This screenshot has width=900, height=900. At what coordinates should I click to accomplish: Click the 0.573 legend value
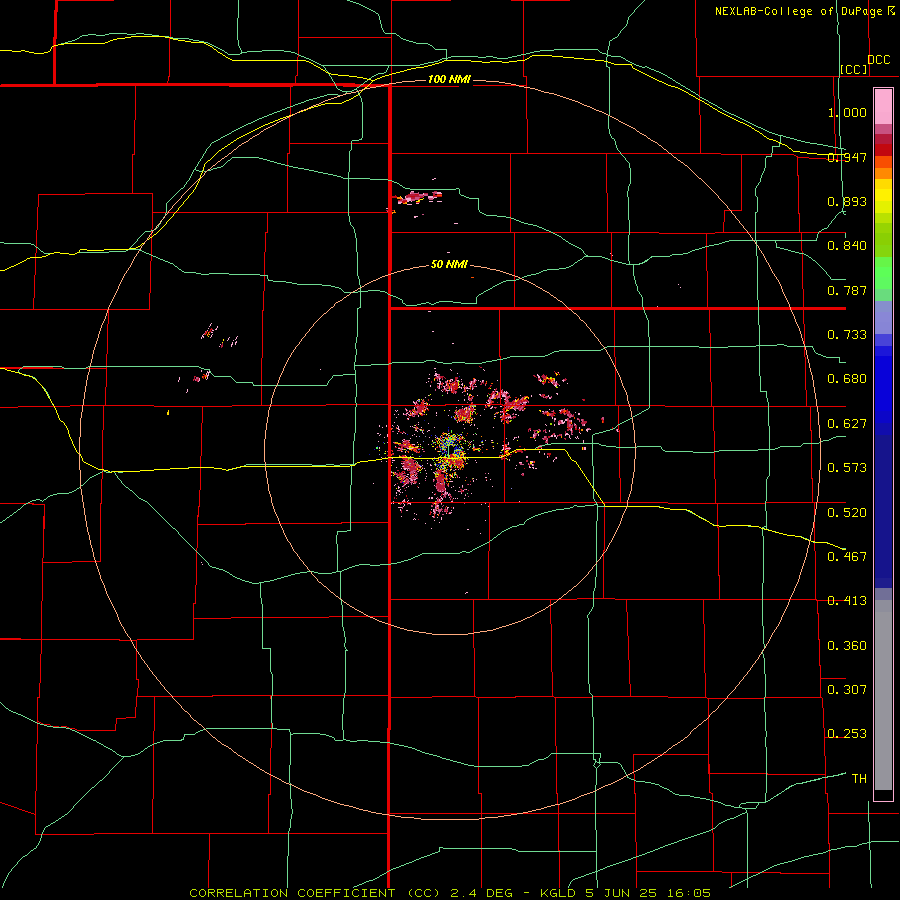pos(847,468)
